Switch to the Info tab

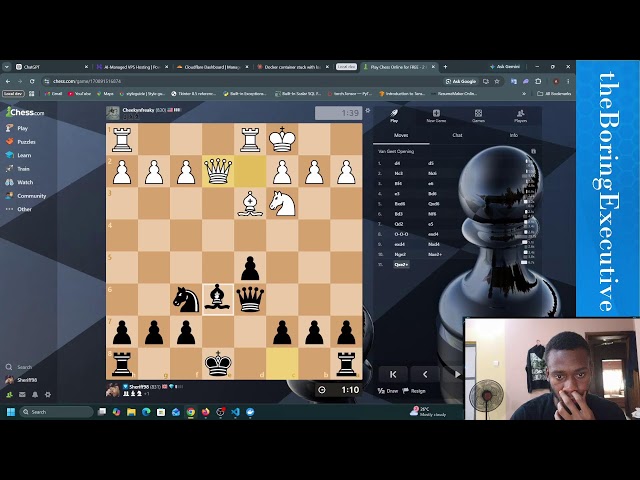[x=513, y=135]
